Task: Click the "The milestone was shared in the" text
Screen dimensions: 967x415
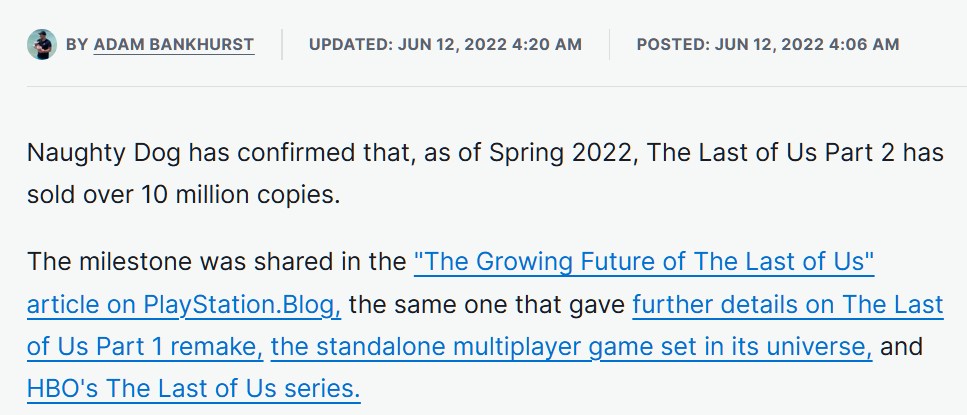Action: (x=216, y=262)
